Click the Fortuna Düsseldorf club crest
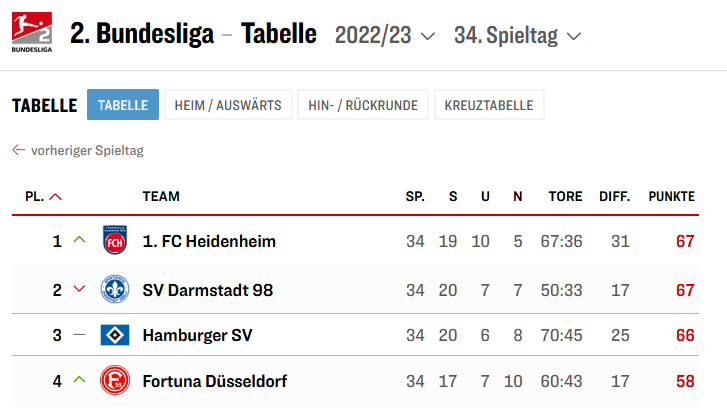 (116, 381)
